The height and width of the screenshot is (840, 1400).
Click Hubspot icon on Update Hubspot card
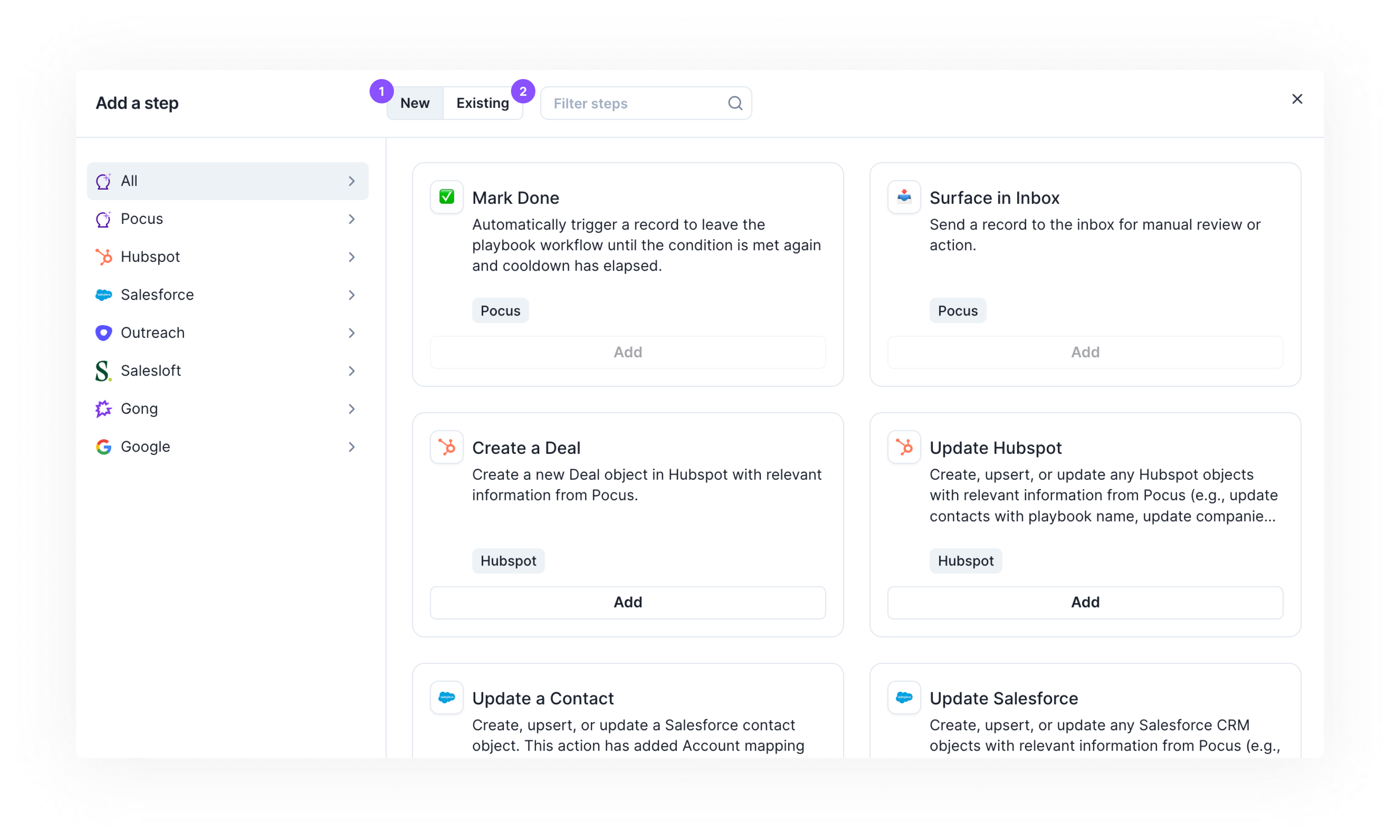click(x=903, y=447)
